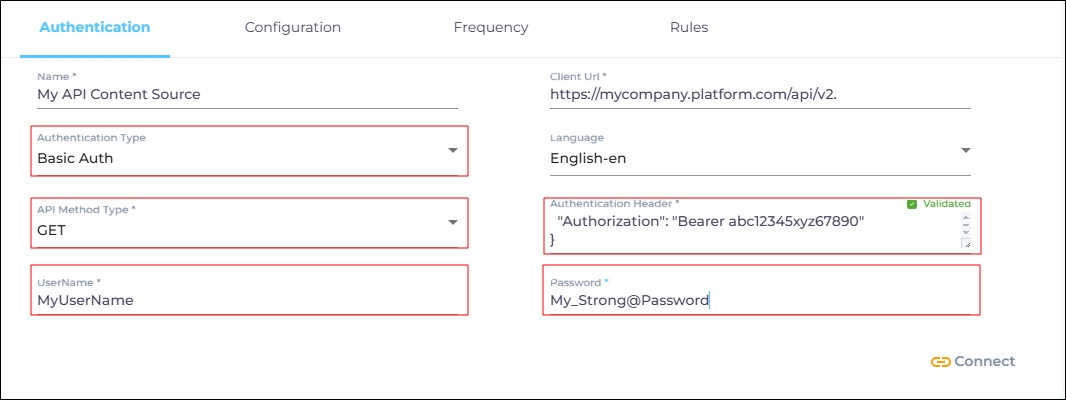This screenshot has width=1066, height=400.
Task: Click the scroll up arrow in Authentication Header
Action: point(965,217)
